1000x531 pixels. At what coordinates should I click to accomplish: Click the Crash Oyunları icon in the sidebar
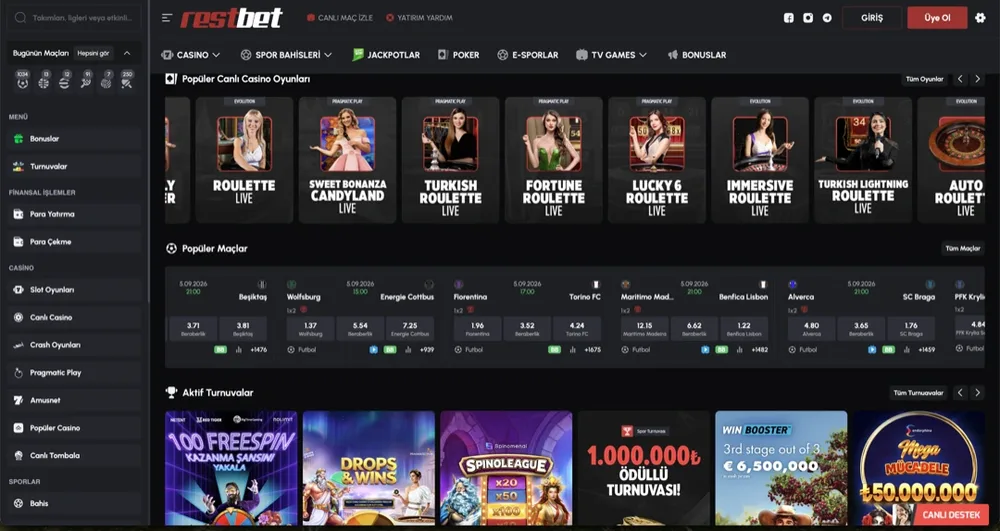click(18, 345)
